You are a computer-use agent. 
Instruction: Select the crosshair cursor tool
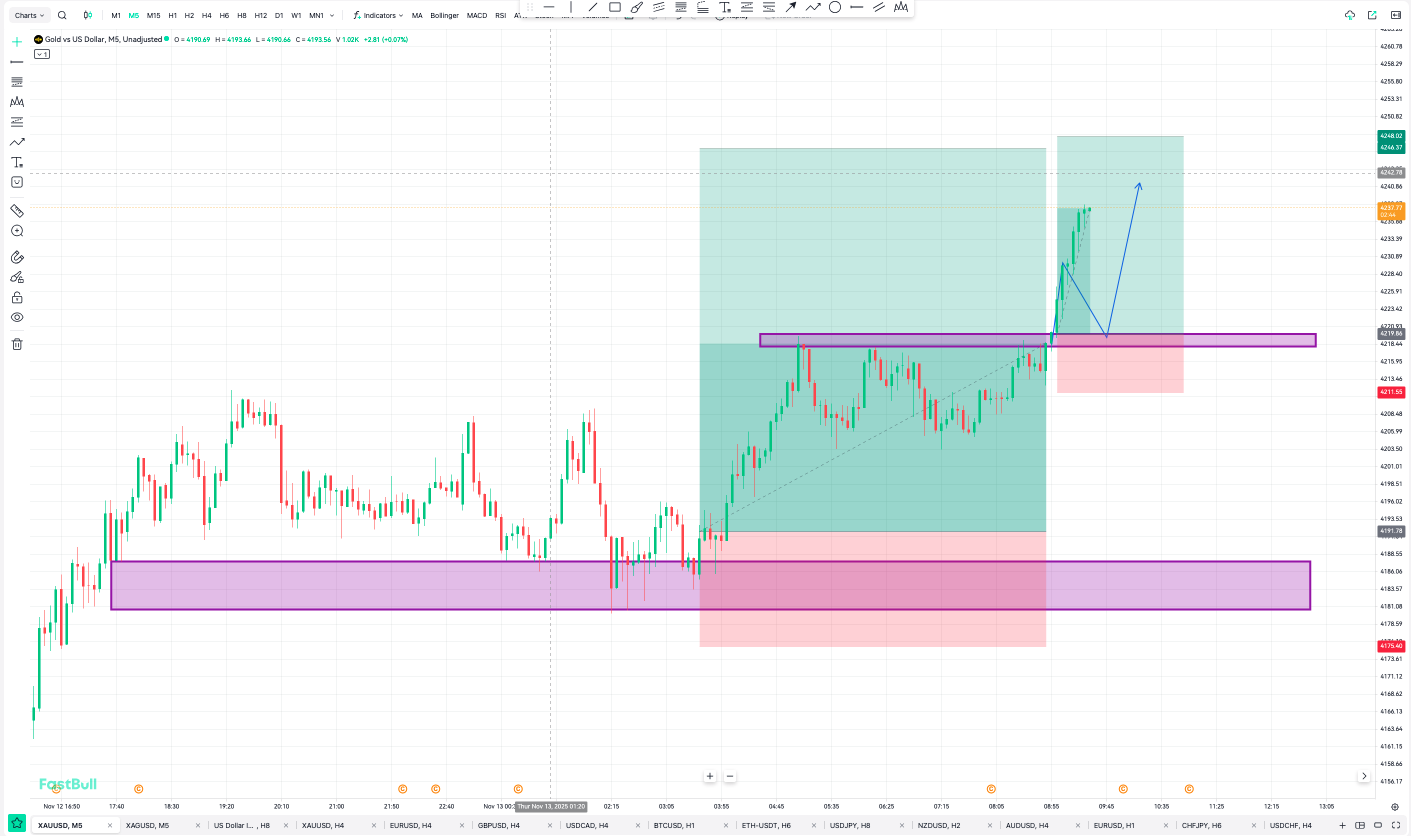[x=16, y=42]
